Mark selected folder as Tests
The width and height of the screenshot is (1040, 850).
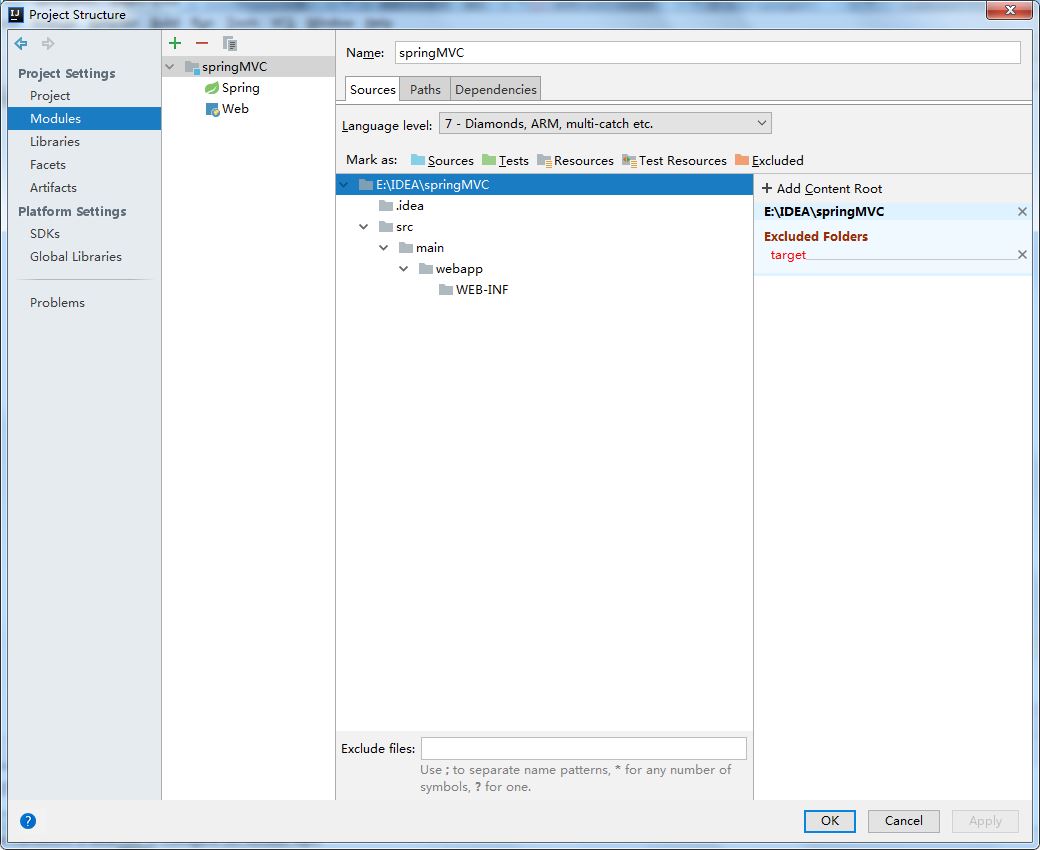click(505, 160)
